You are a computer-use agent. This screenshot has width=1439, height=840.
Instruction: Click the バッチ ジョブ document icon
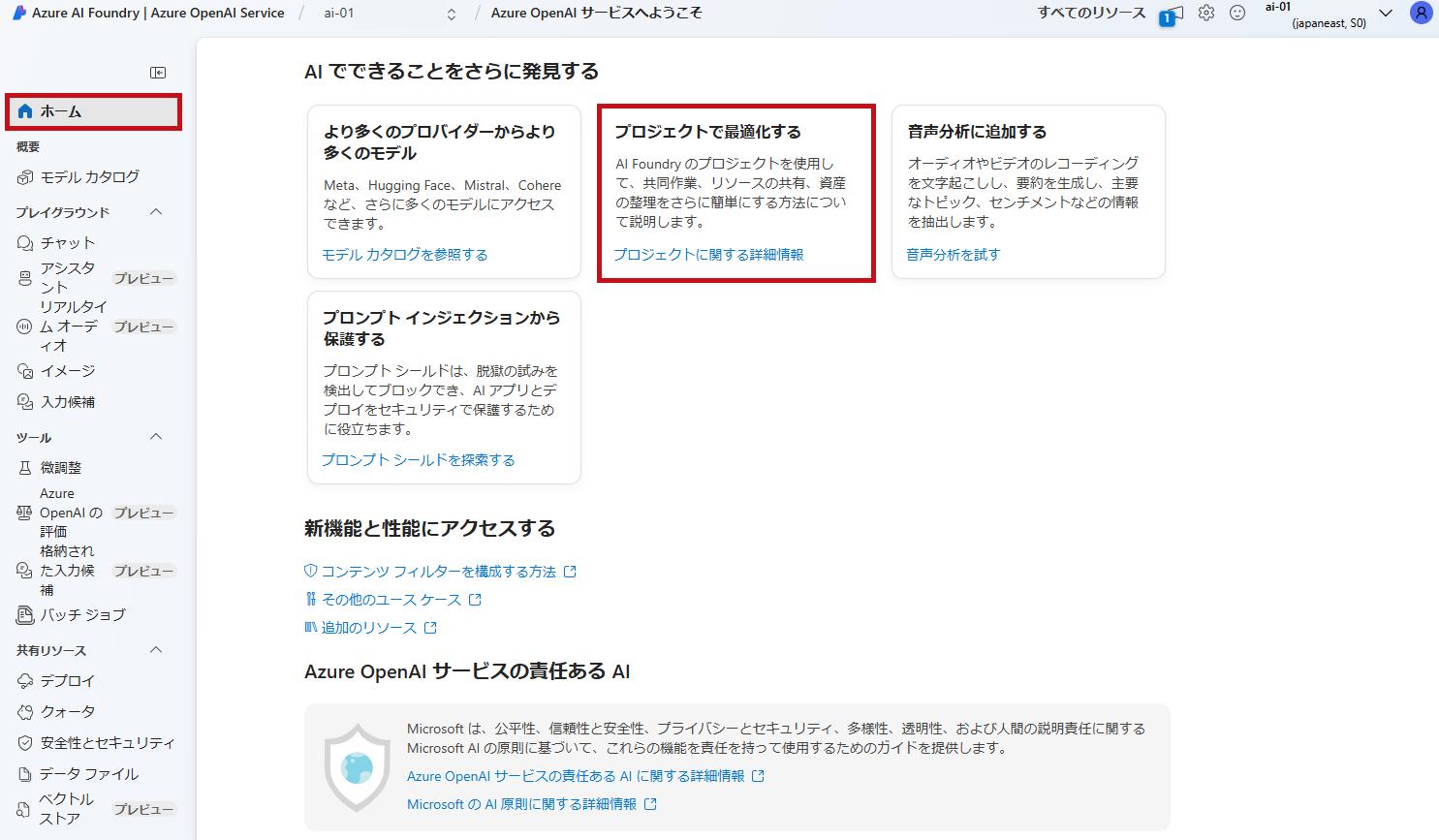point(25,615)
